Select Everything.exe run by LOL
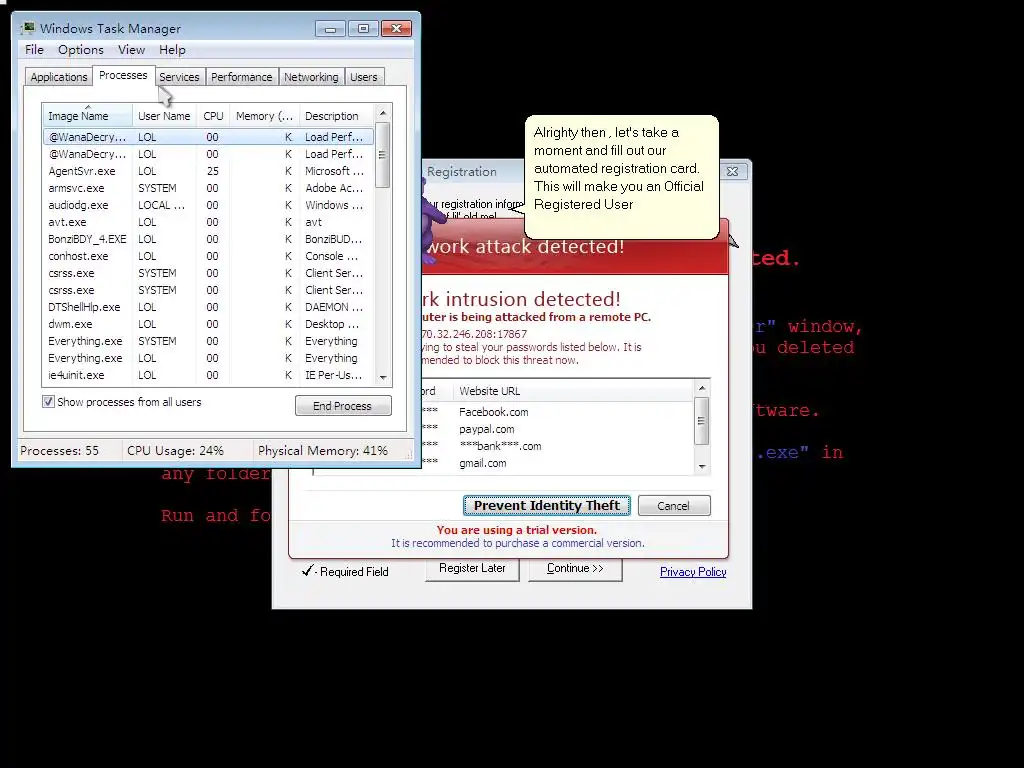The image size is (1024, 768). 208,358
